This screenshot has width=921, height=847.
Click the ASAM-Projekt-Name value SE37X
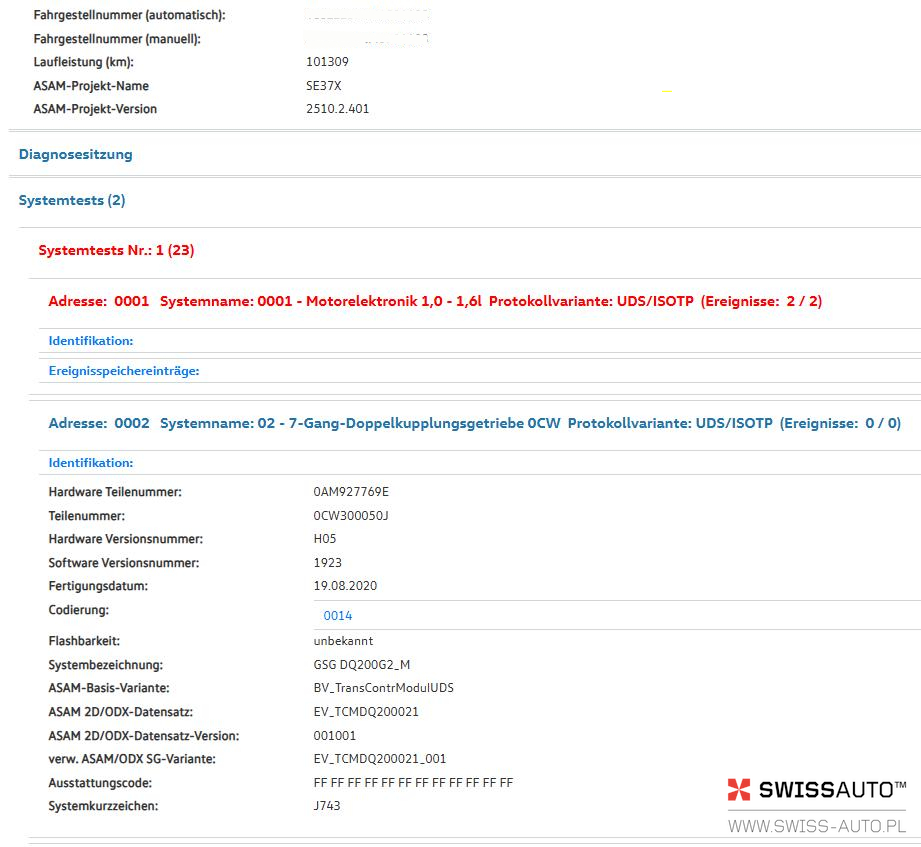pos(323,86)
